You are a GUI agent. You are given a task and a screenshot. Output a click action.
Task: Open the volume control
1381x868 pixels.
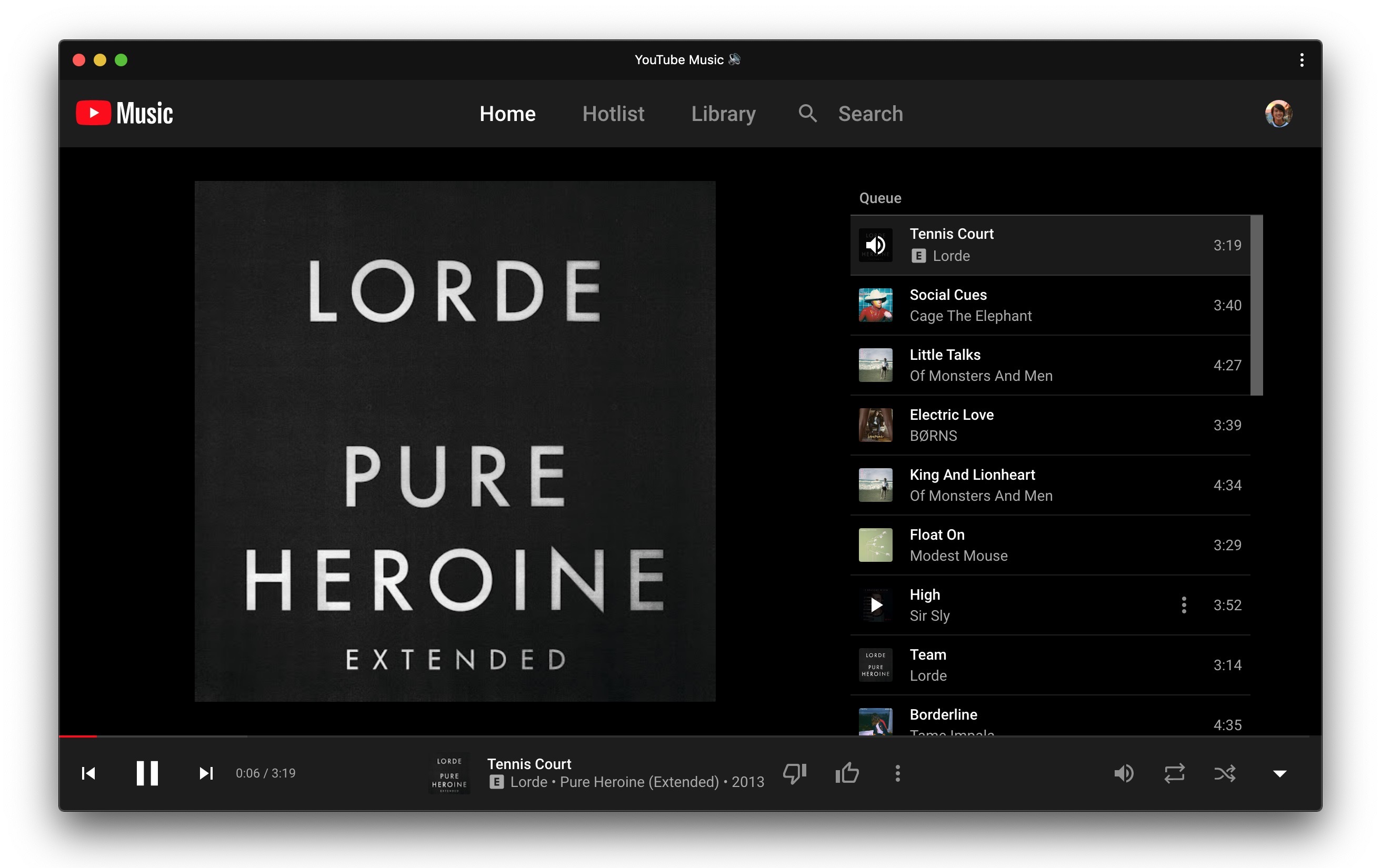point(1125,773)
